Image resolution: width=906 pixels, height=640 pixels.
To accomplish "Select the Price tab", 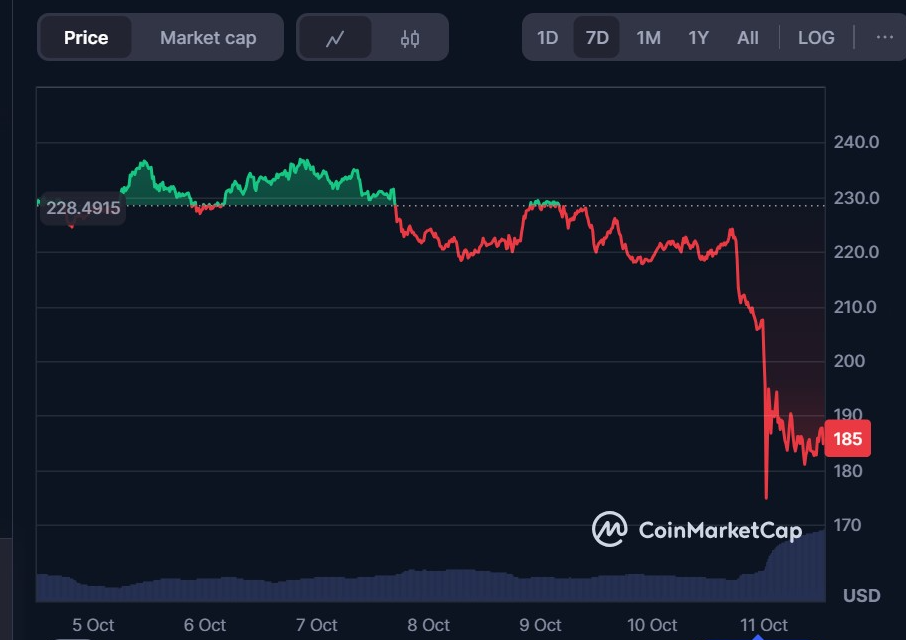I will pos(86,38).
